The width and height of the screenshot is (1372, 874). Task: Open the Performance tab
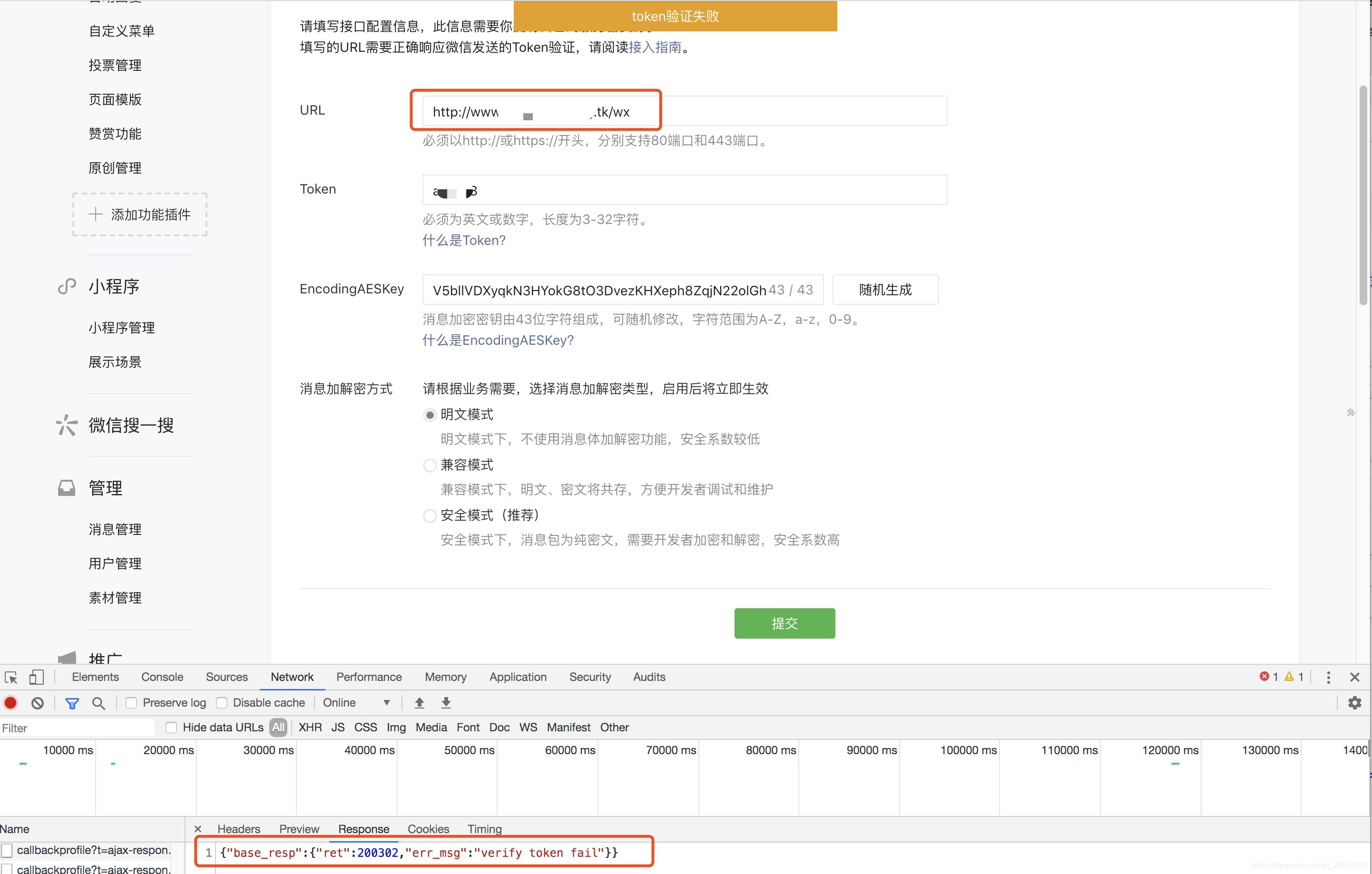tap(369, 677)
